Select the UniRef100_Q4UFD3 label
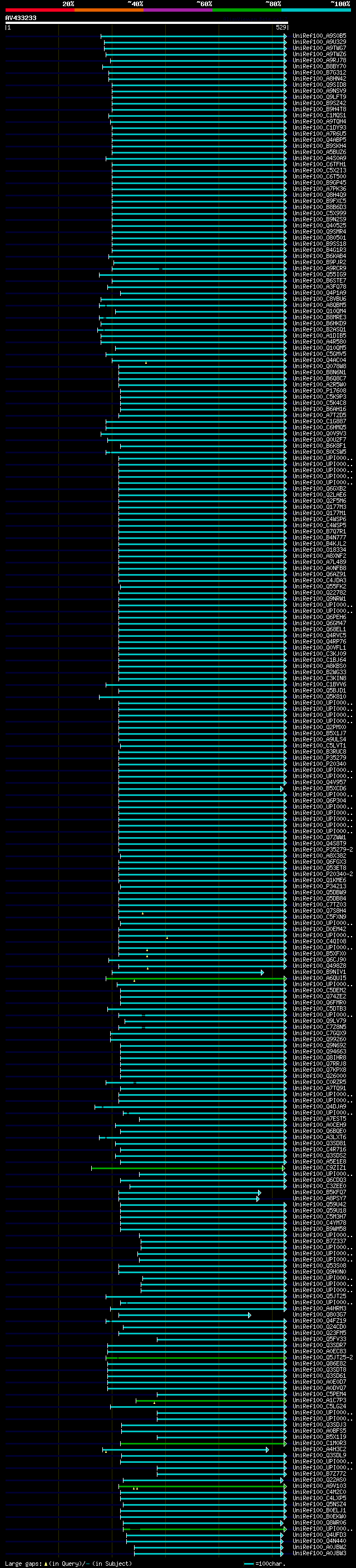The image size is (356, 1568). (x=319, y=1535)
